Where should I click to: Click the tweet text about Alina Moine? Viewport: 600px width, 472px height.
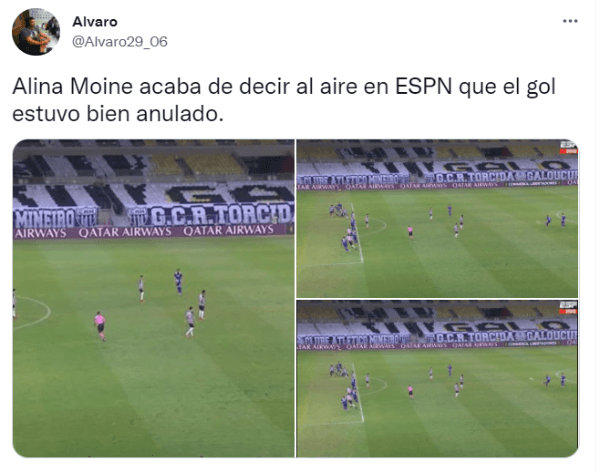tap(284, 100)
